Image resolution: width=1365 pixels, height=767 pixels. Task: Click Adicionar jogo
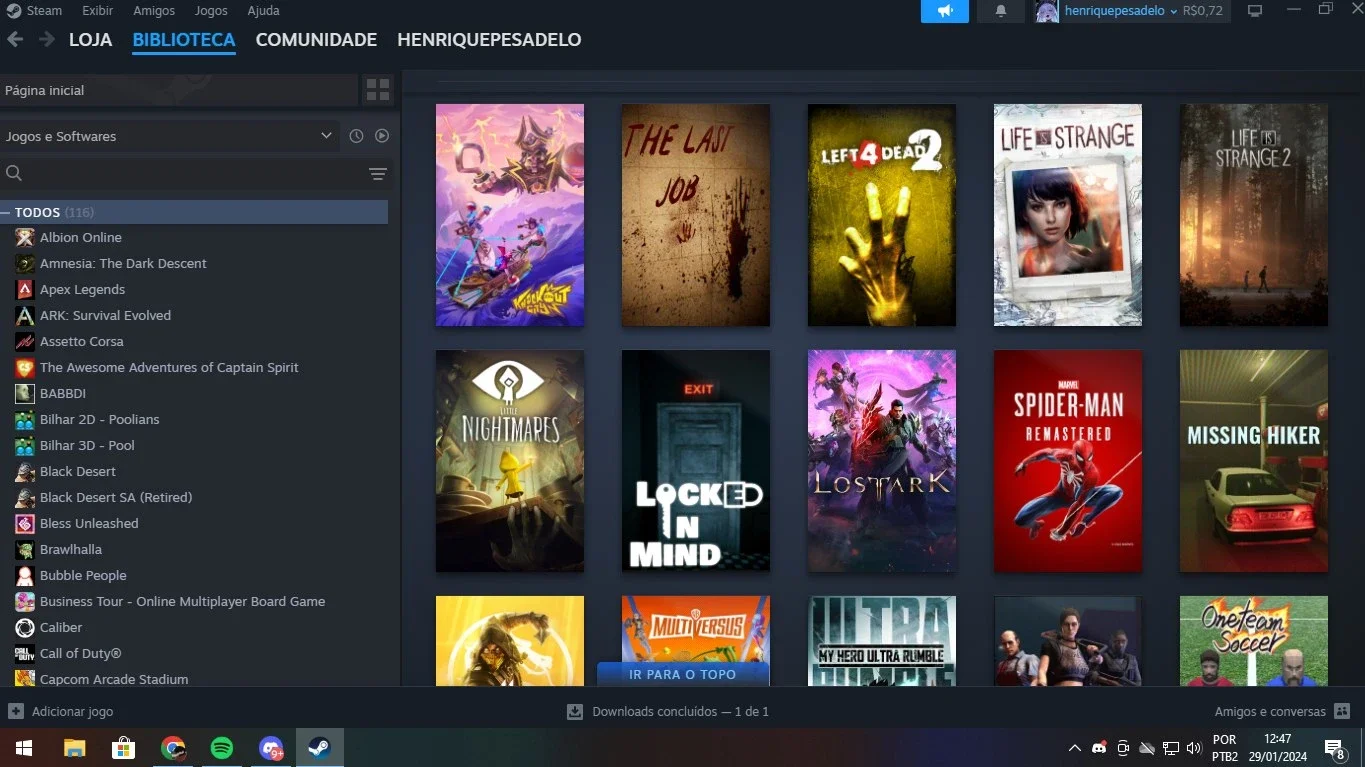[72, 712]
